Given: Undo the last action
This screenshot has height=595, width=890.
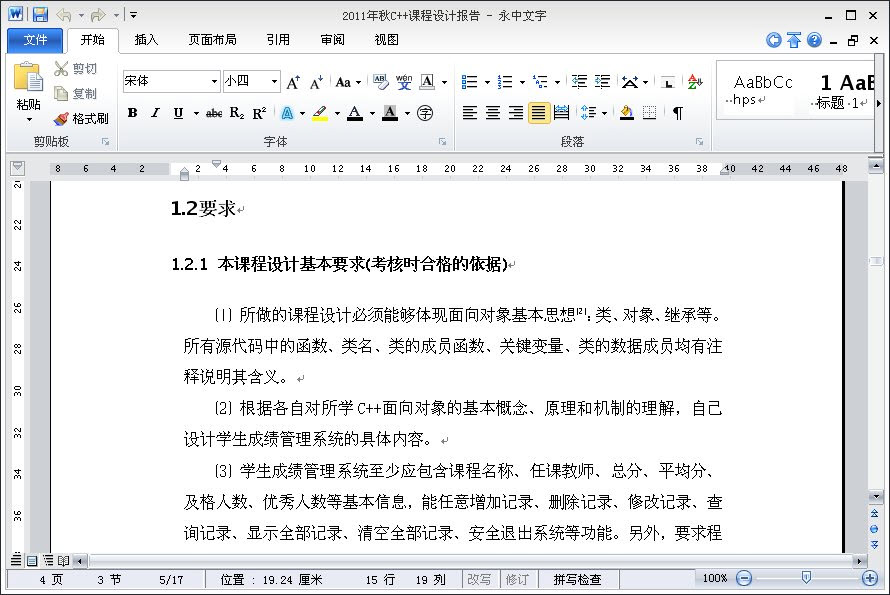Looking at the screenshot, I should [x=64, y=15].
